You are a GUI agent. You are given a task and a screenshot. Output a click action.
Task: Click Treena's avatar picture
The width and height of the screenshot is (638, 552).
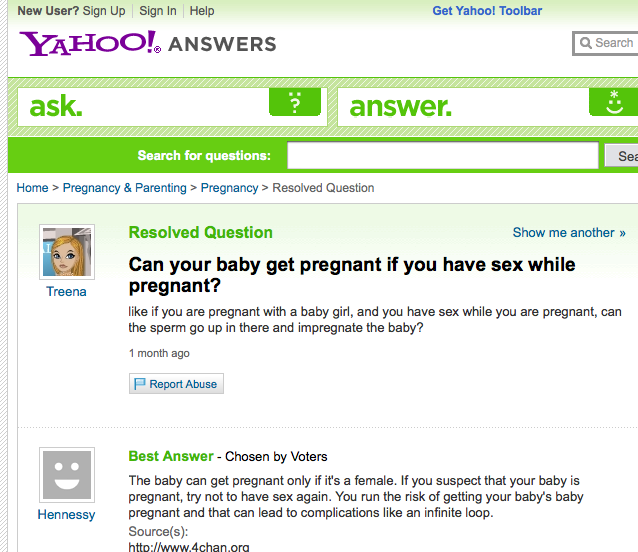click(x=67, y=252)
